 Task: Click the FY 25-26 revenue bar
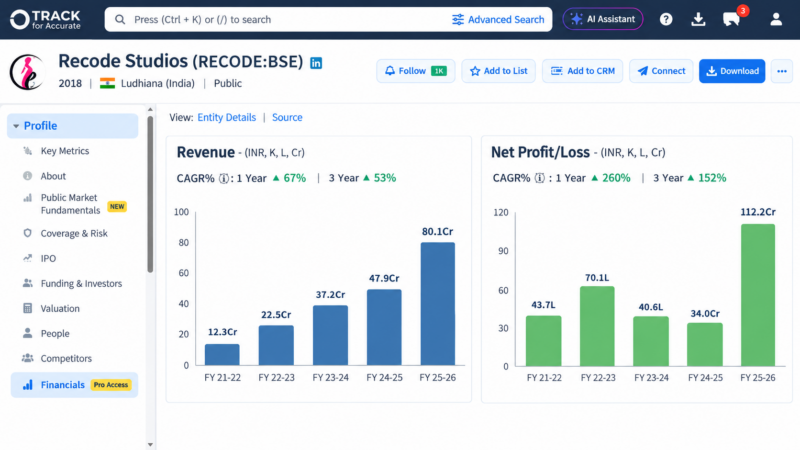tap(438, 304)
